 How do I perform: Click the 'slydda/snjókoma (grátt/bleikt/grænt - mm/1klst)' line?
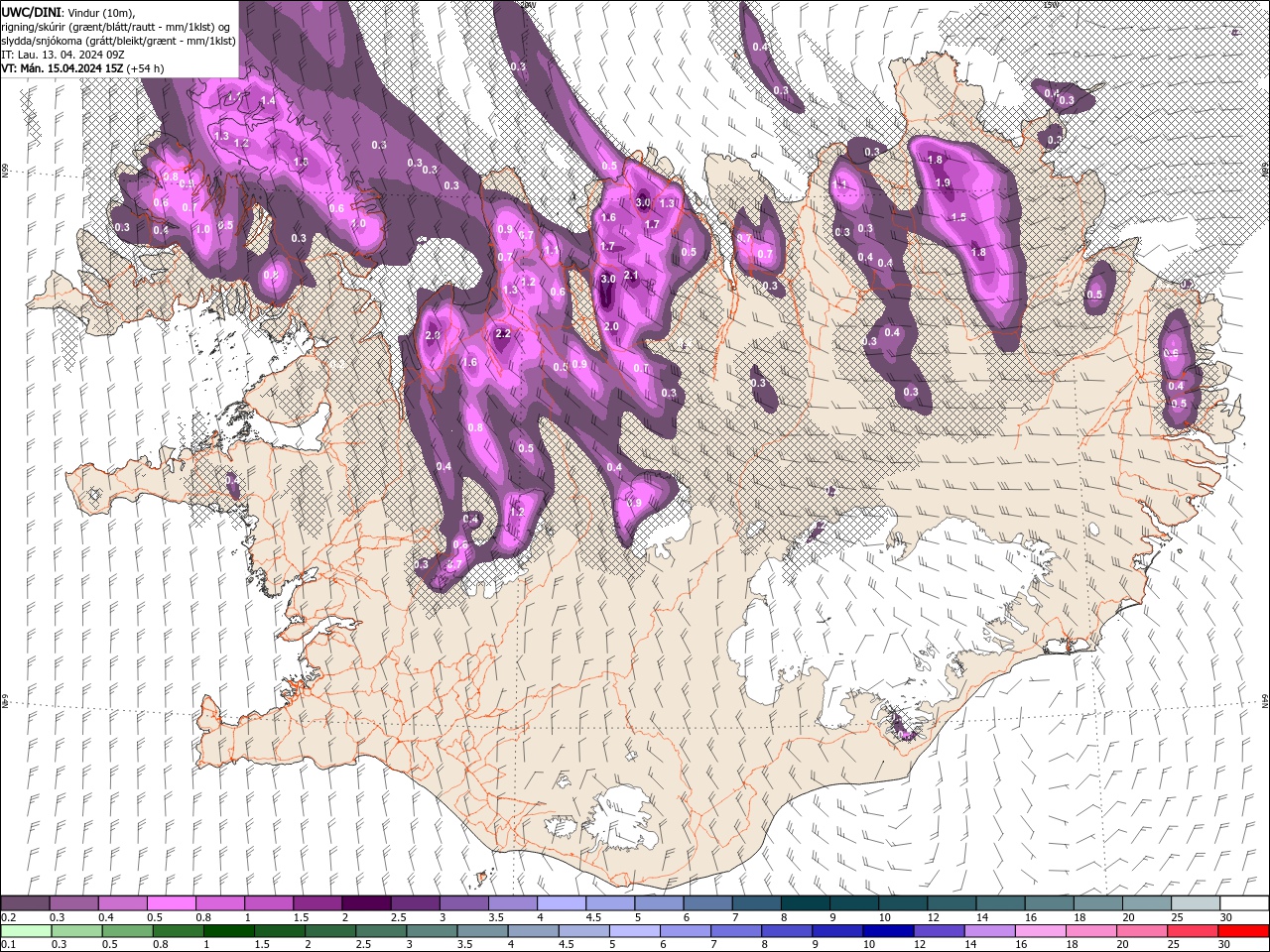coord(118,40)
